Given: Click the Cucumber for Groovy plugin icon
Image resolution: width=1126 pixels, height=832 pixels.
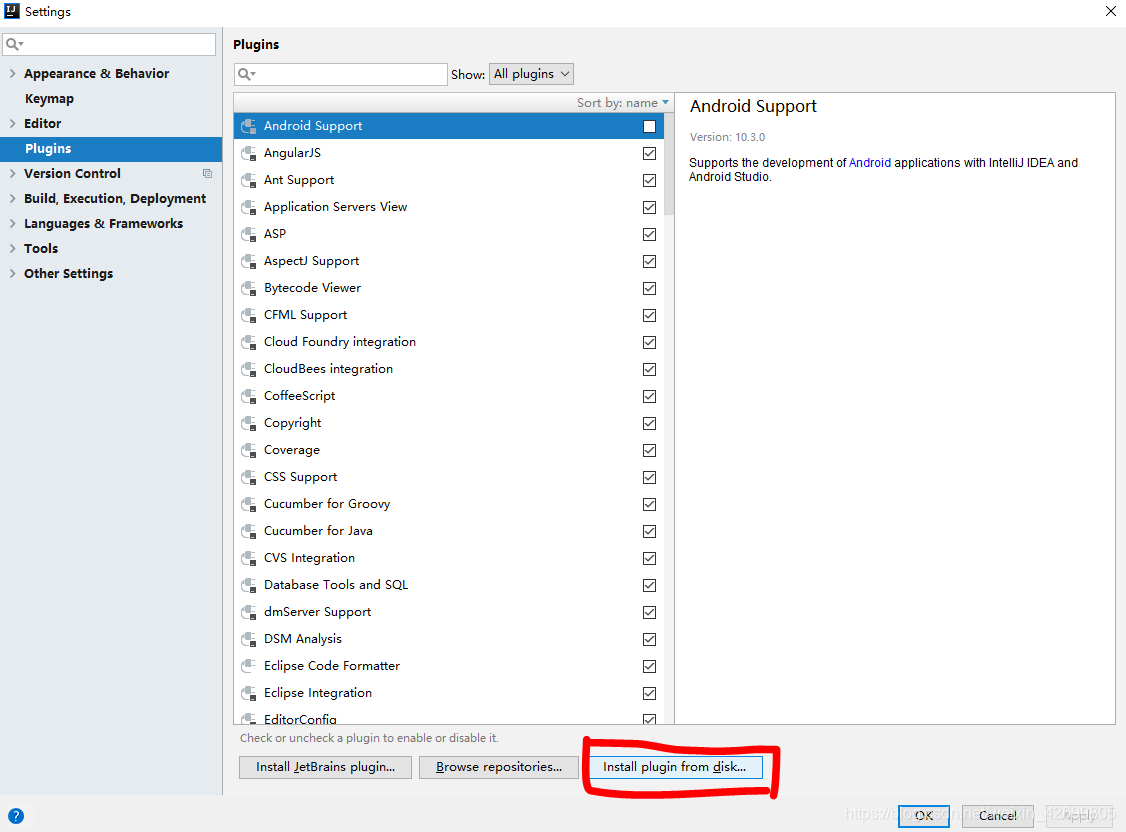Looking at the screenshot, I should [249, 505].
